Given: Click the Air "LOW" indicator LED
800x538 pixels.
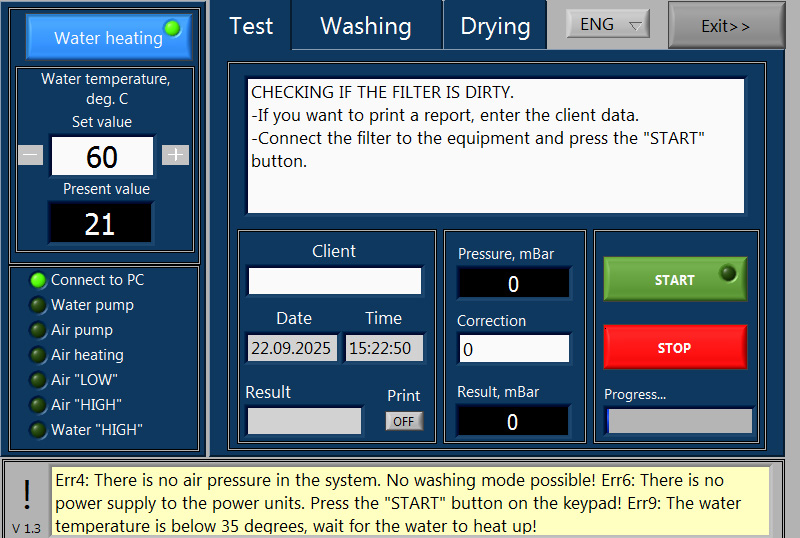Looking at the screenshot, I should [38, 380].
